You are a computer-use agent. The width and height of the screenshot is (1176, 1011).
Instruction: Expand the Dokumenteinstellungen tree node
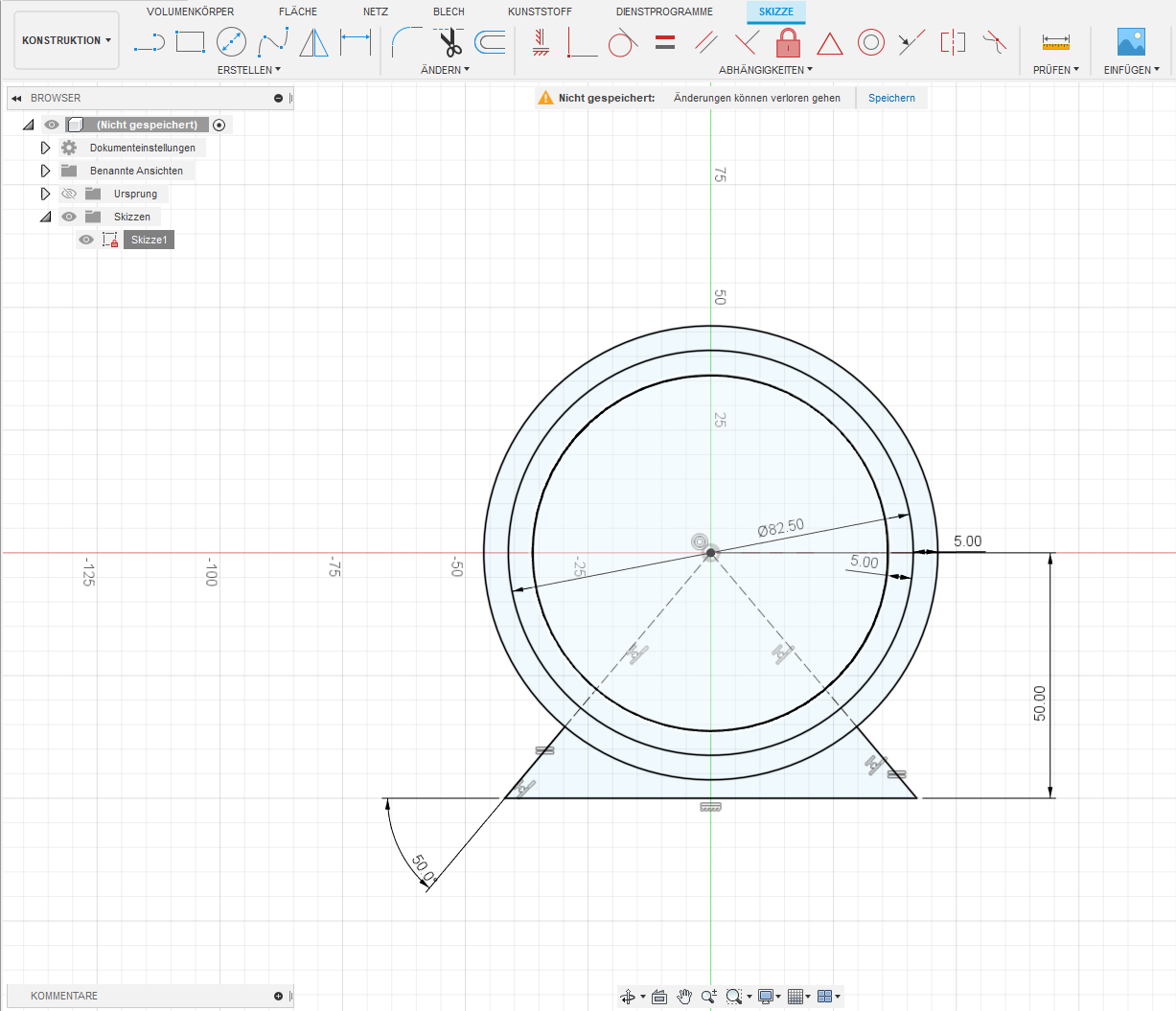[x=45, y=148]
